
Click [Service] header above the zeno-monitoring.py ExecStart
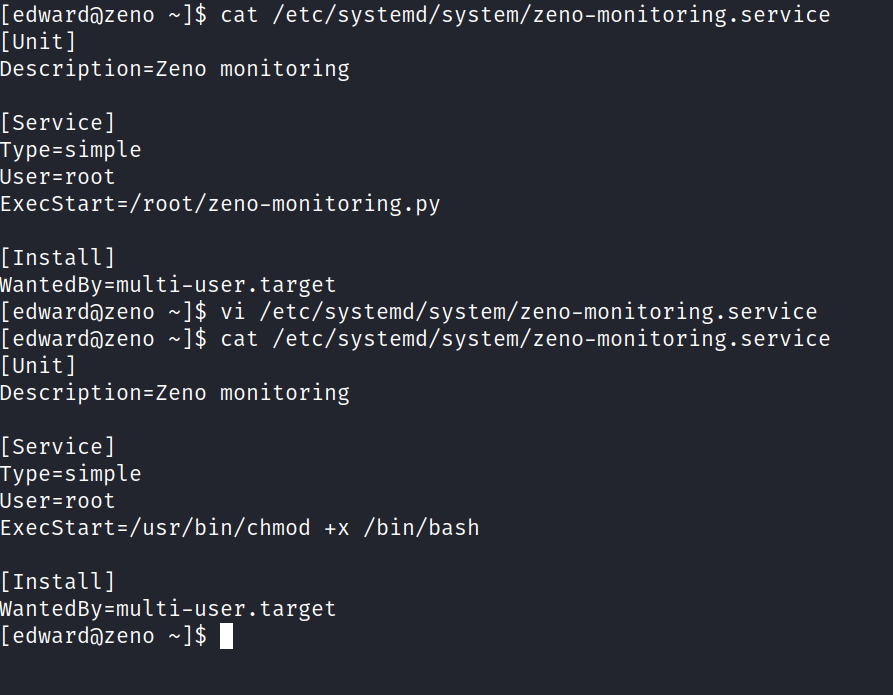(x=58, y=123)
